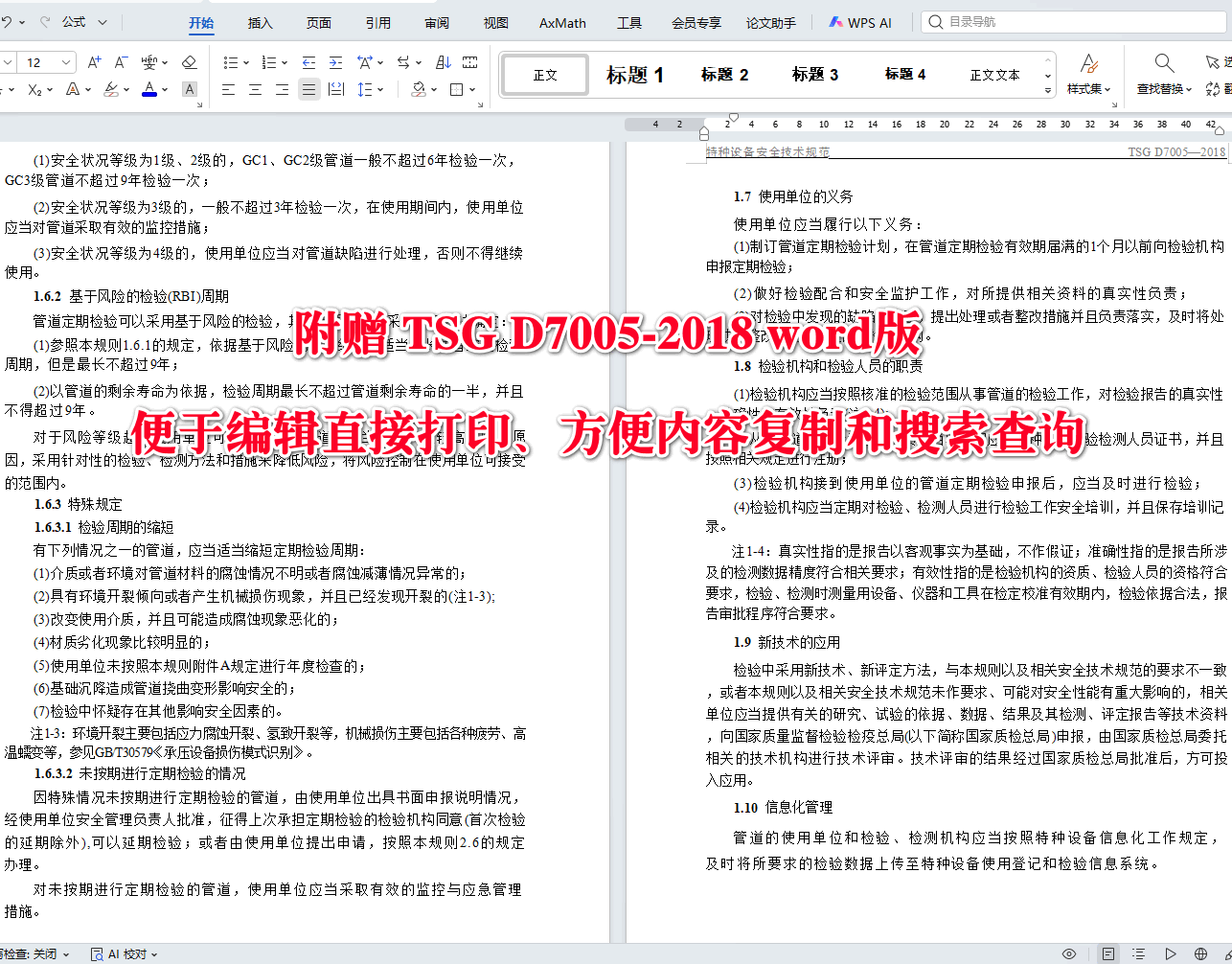1232x964 pixels.
Task: Click the increase font size icon
Action: [93, 61]
